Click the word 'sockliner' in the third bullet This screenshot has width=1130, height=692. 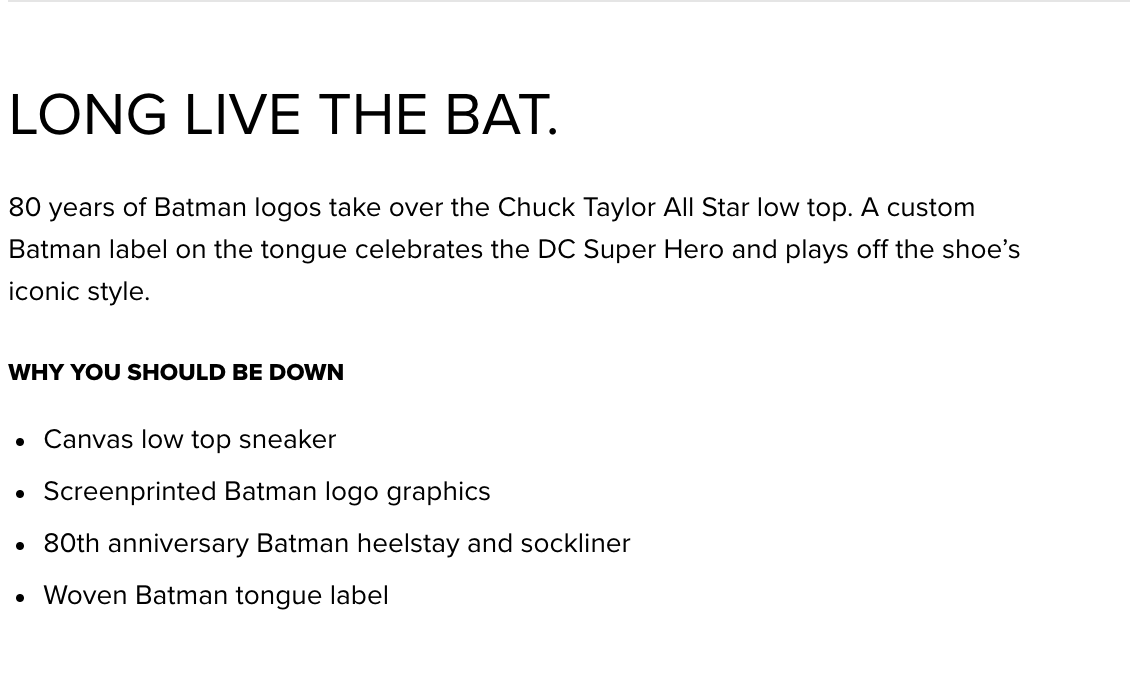click(x=576, y=543)
